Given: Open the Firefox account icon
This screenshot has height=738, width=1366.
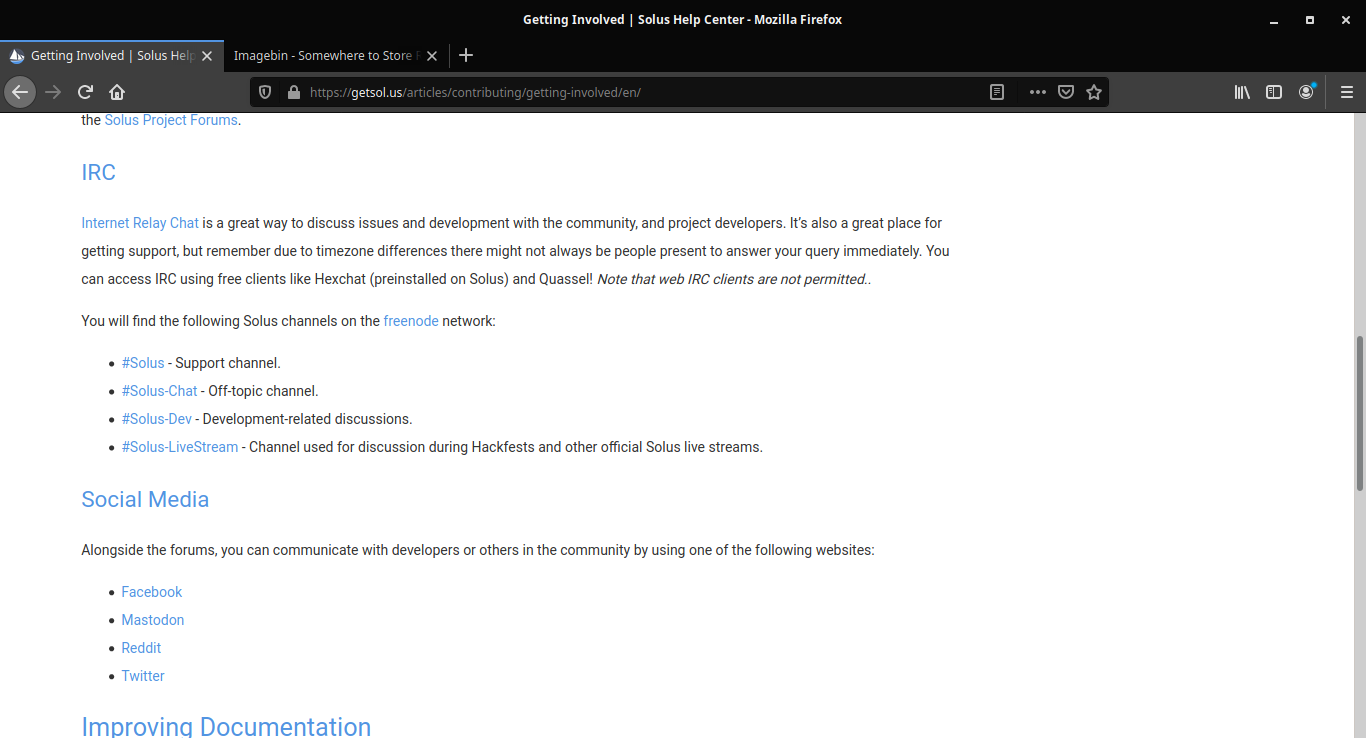Looking at the screenshot, I should click(1306, 92).
